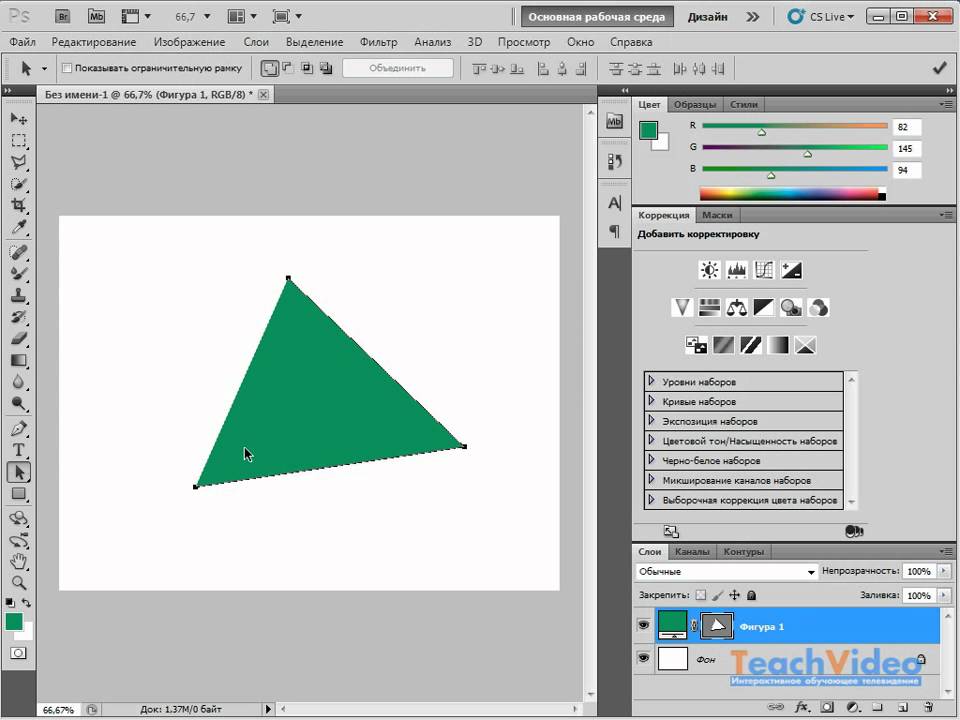
Task: Toggle lock all
Action: click(751, 594)
